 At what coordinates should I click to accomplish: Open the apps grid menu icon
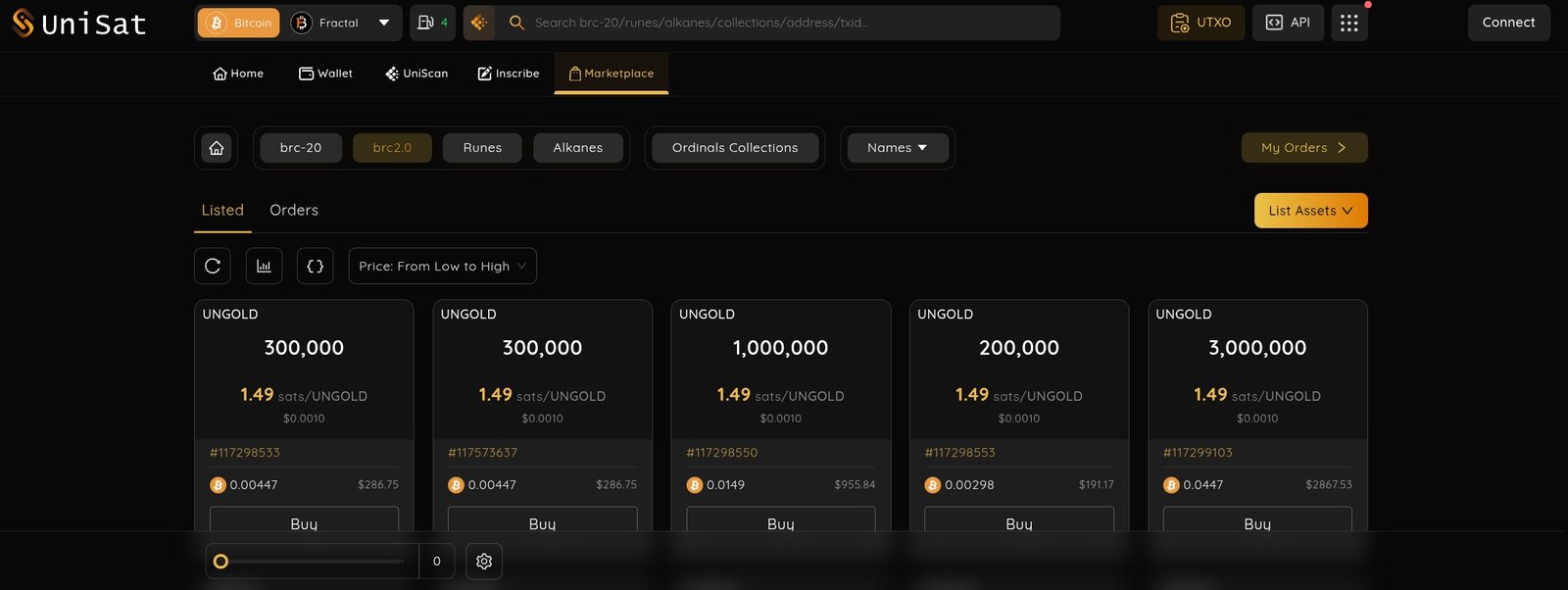(1348, 23)
